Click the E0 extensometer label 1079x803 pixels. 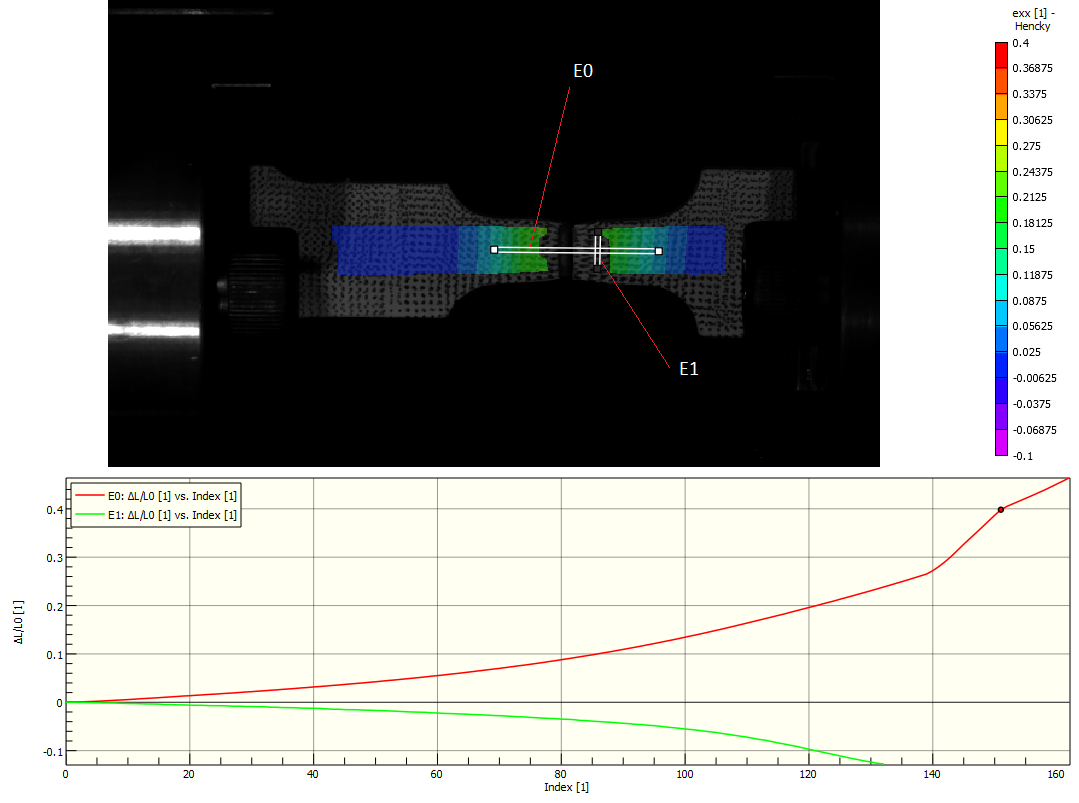(584, 72)
